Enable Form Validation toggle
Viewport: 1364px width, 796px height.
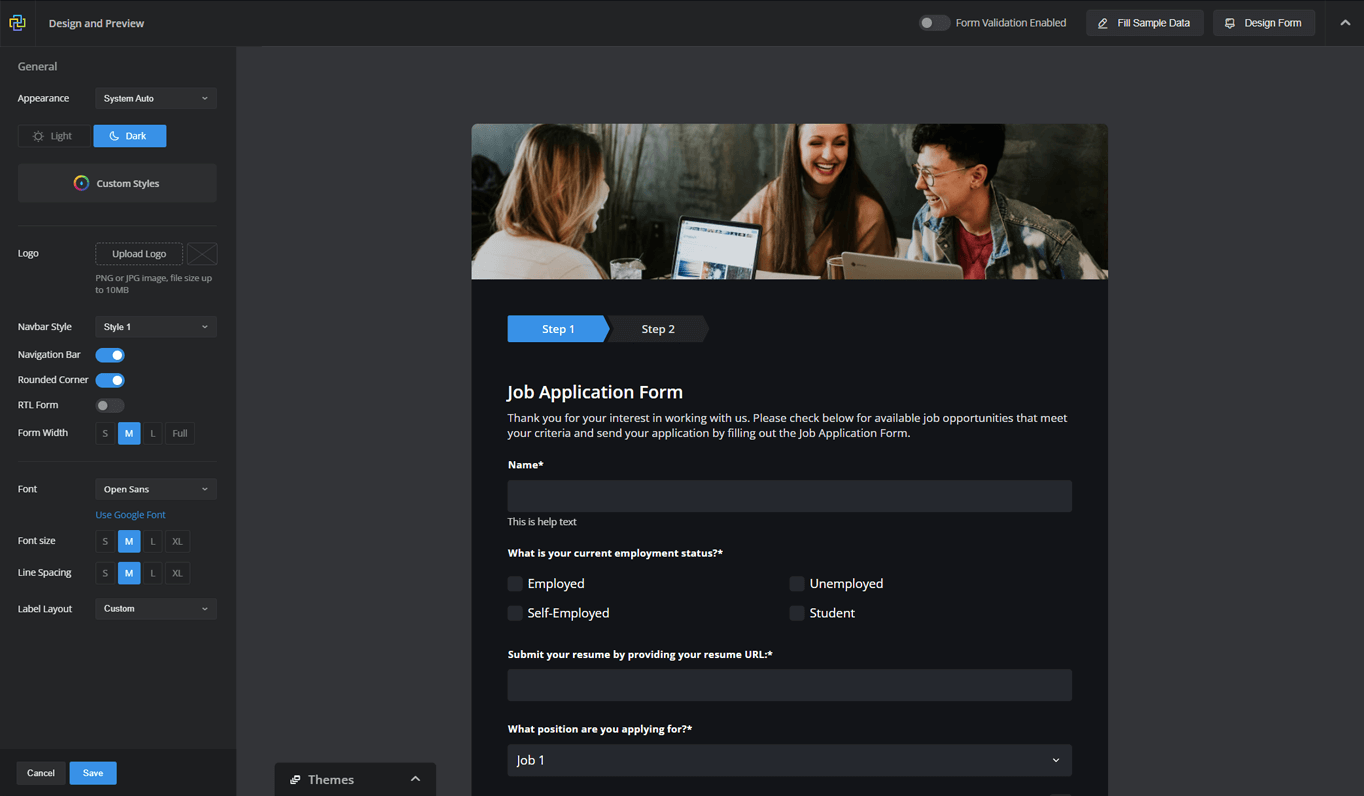click(x=934, y=22)
